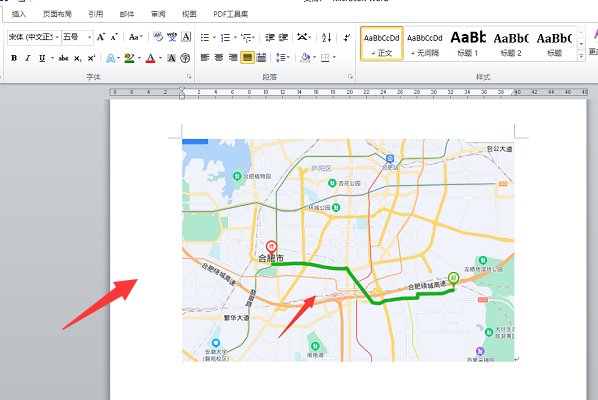This screenshot has height=400, width=598.
Task: Open underline style dropdown arrow
Action: pyautogui.click(x=51, y=58)
